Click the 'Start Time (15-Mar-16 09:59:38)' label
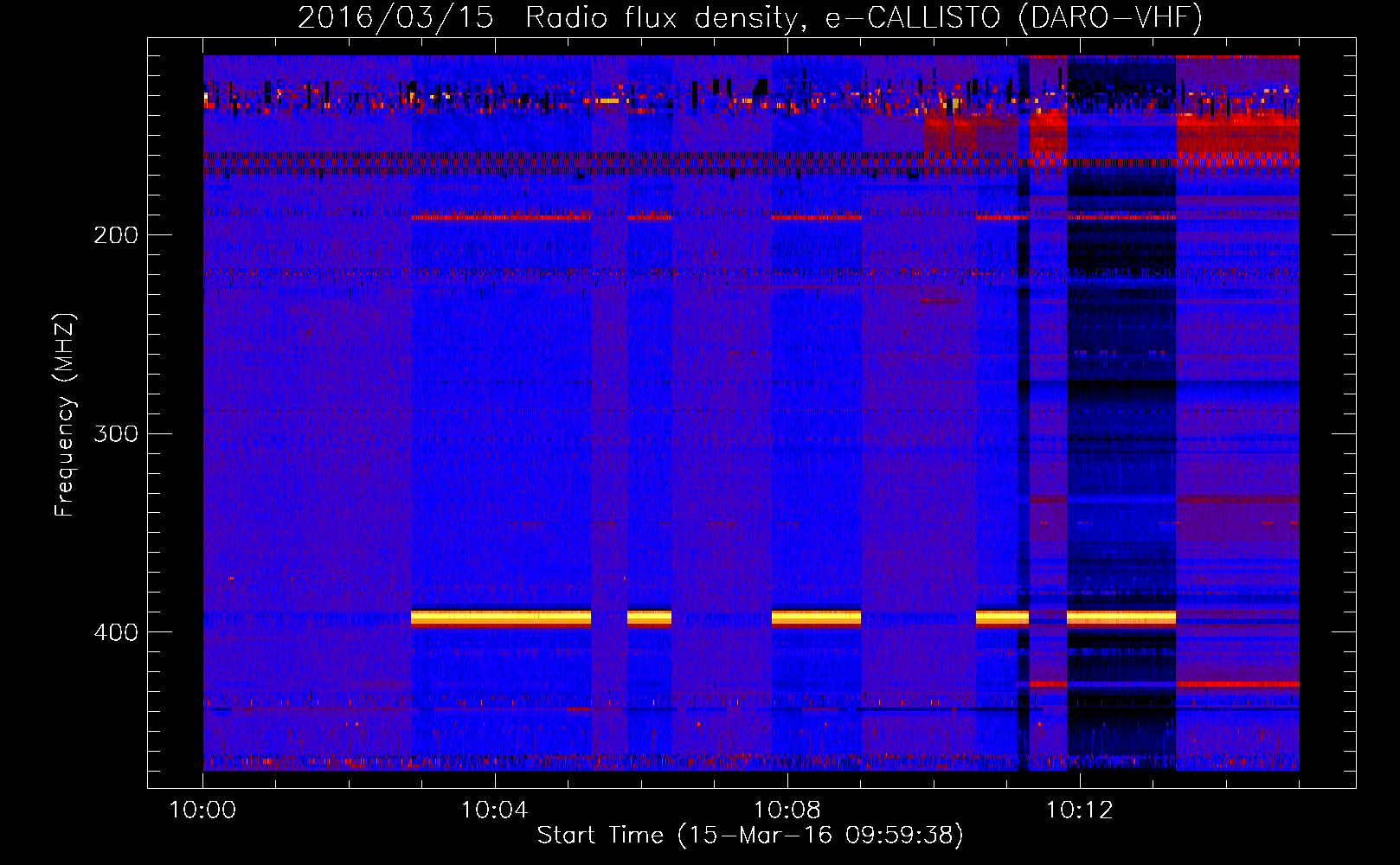Image resolution: width=1400 pixels, height=865 pixels. point(750,835)
